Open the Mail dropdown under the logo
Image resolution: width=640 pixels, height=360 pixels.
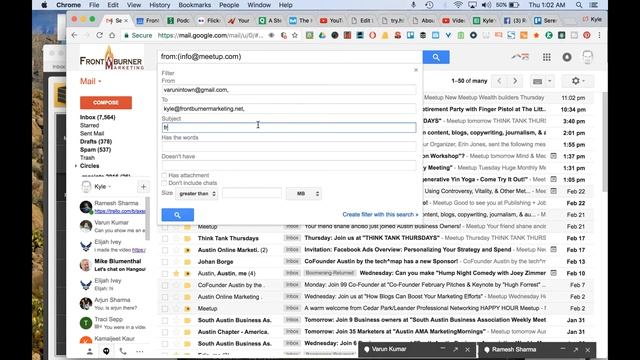90,81
